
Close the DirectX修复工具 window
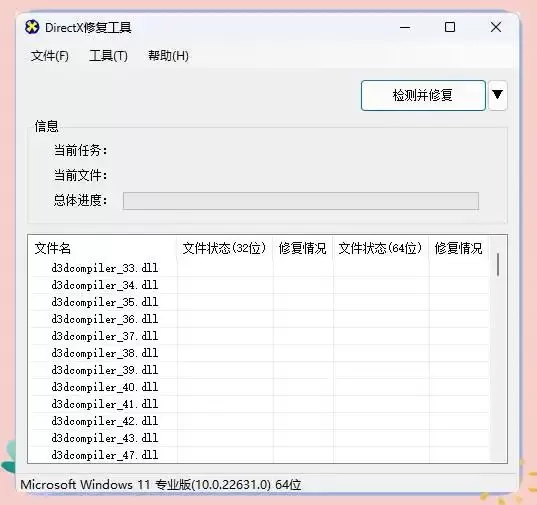[x=496, y=27]
